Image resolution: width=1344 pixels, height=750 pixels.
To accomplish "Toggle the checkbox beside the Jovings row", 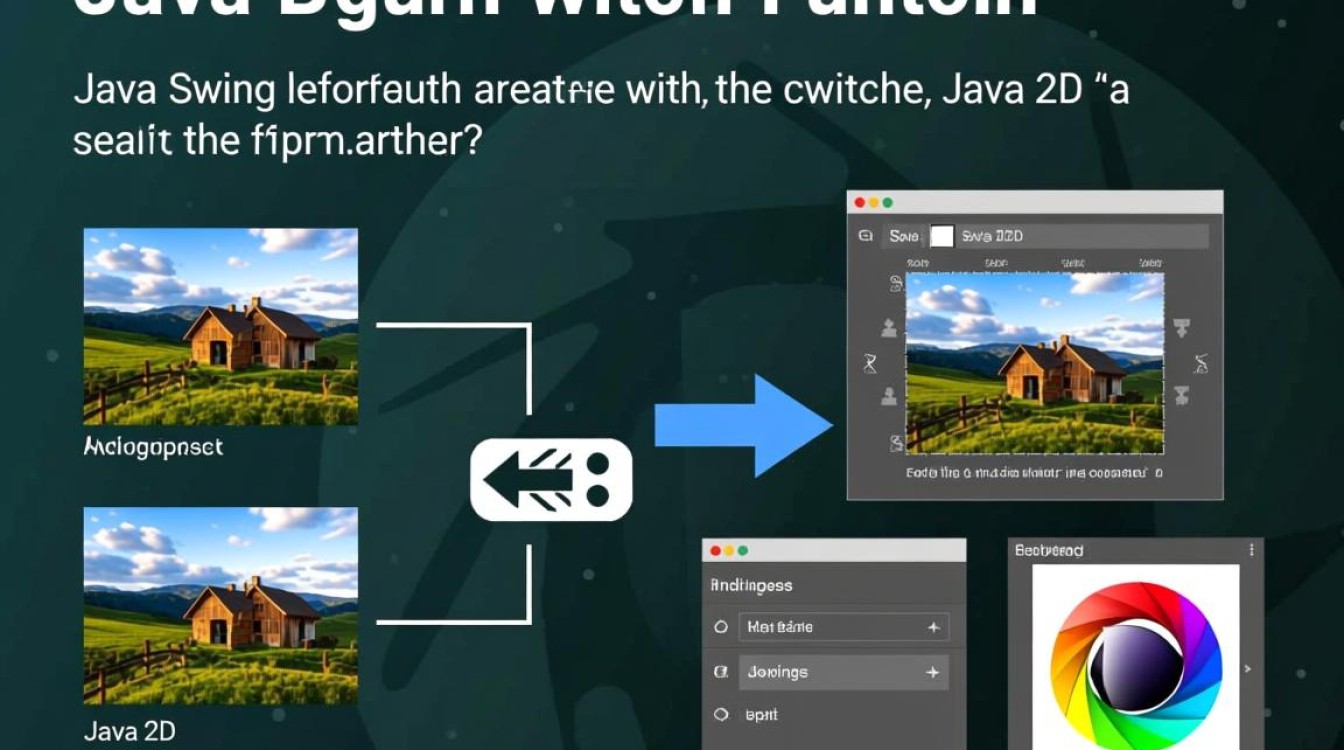I will tap(720, 673).
